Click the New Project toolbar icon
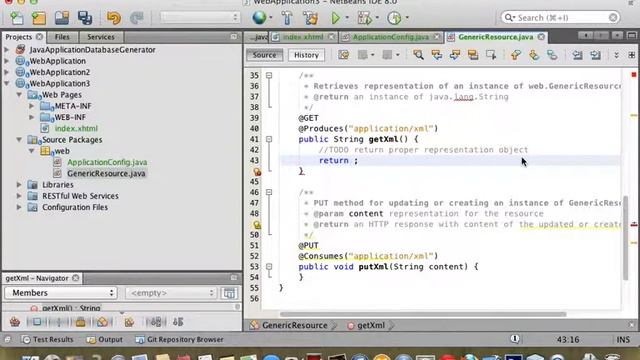Image resolution: width=640 pixels, height=360 pixels. 39,18
